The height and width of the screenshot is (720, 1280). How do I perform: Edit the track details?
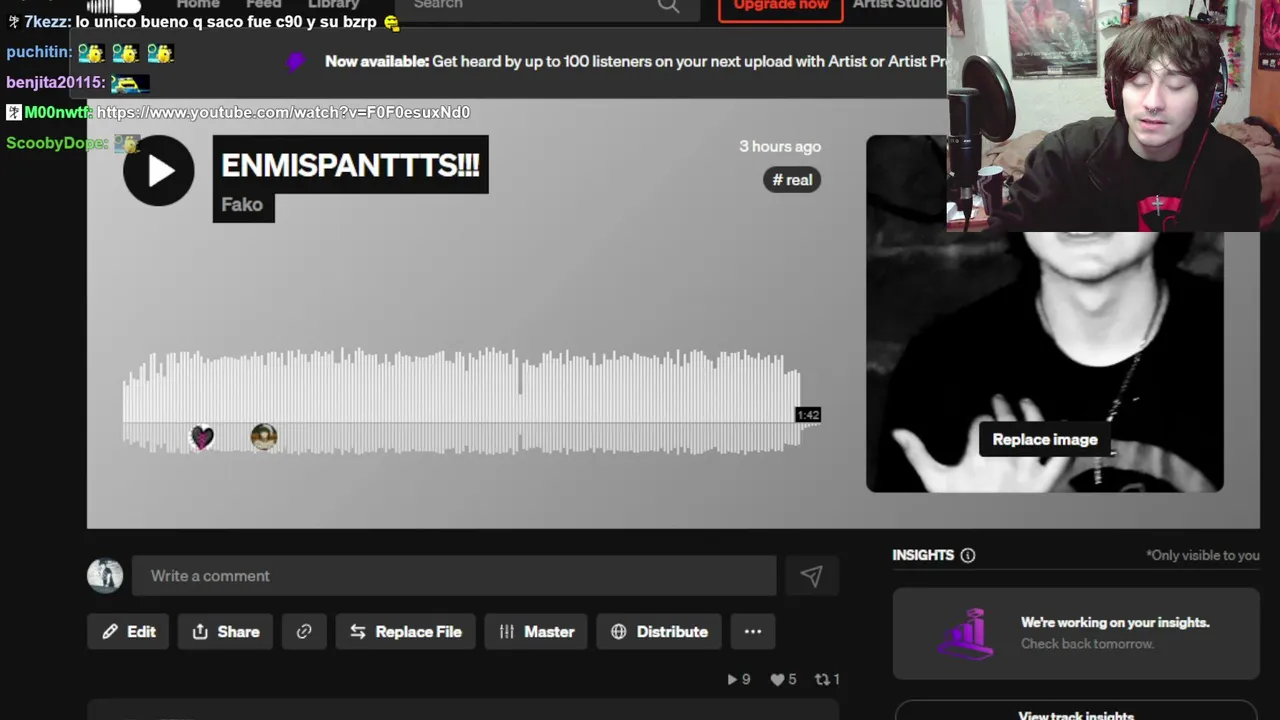tap(128, 632)
